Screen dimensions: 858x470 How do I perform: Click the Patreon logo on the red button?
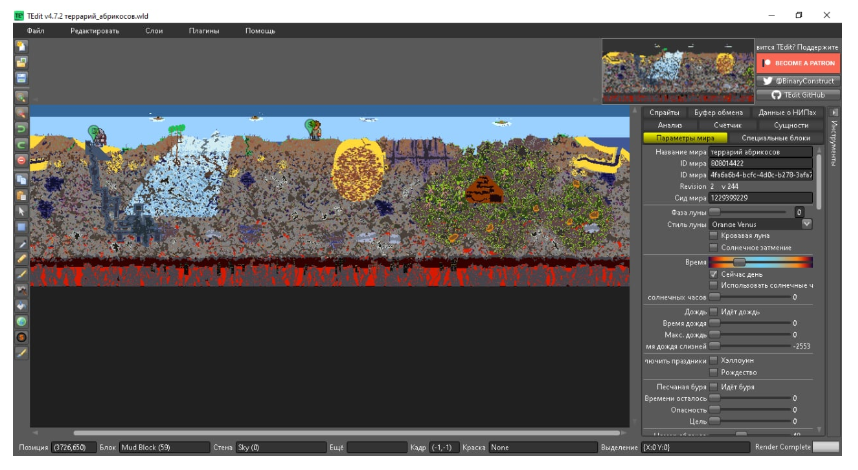pos(767,63)
